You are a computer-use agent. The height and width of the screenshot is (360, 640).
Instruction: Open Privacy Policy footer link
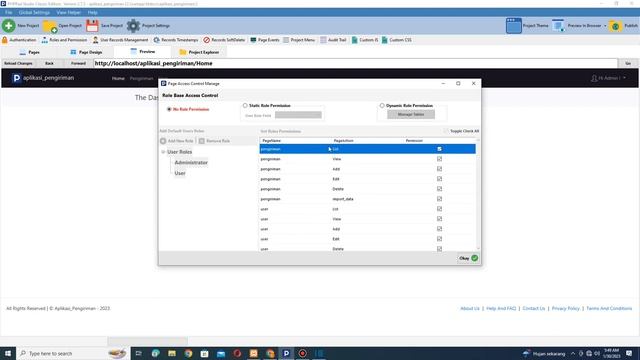565,308
